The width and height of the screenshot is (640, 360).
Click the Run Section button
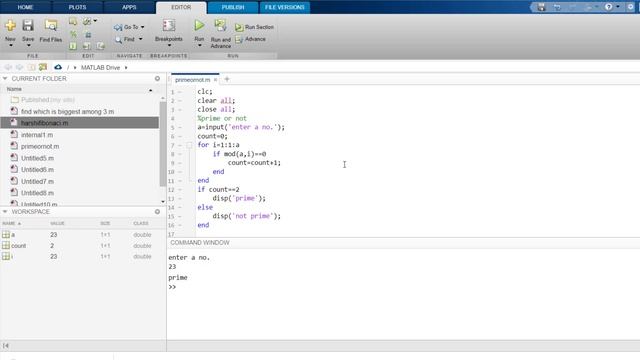[x=255, y=27]
